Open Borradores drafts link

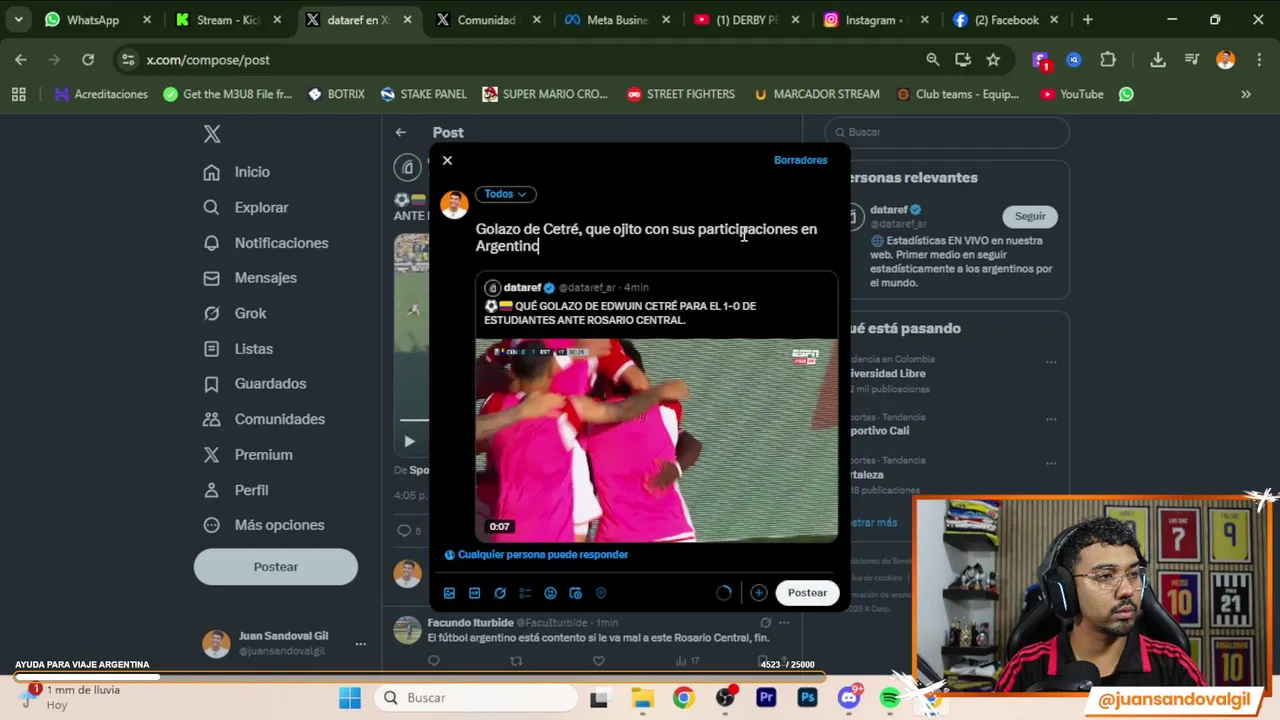pyautogui.click(x=800, y=160)
